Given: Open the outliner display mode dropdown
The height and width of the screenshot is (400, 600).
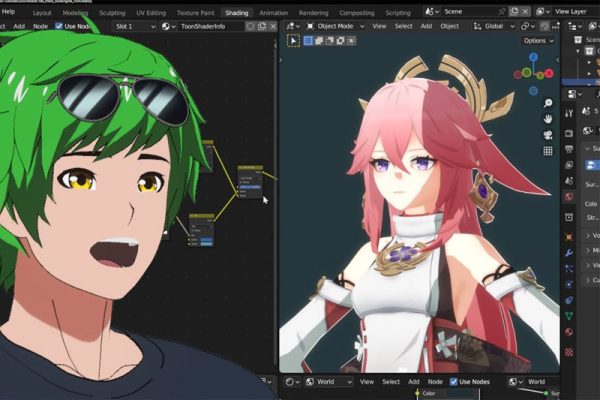Looking at the screenshot, I should click(x=575, y=26).
